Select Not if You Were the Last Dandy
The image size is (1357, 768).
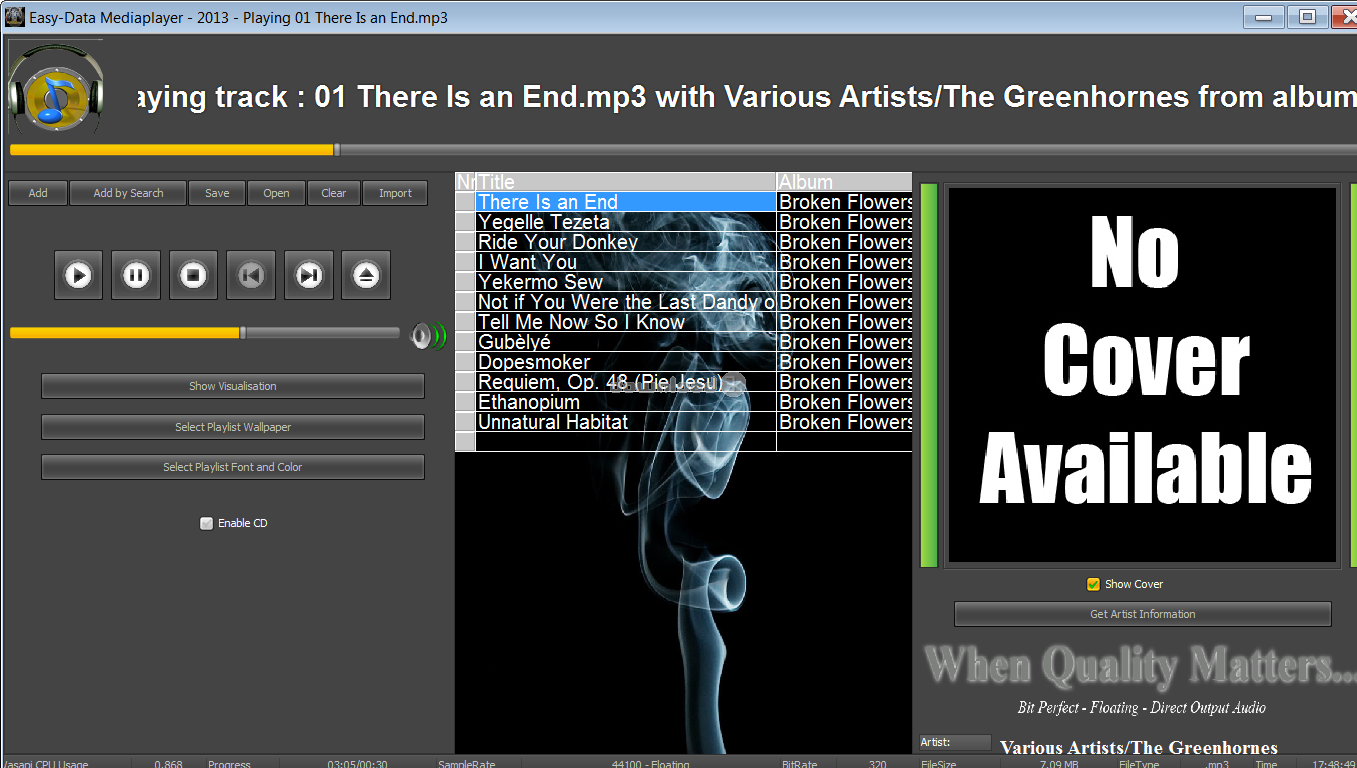[x=626, y=302]
